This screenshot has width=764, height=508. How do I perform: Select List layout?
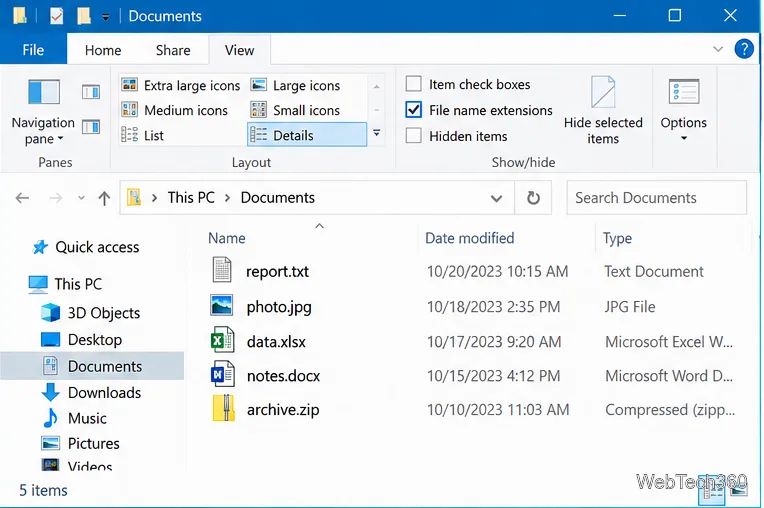pos(142,135)
